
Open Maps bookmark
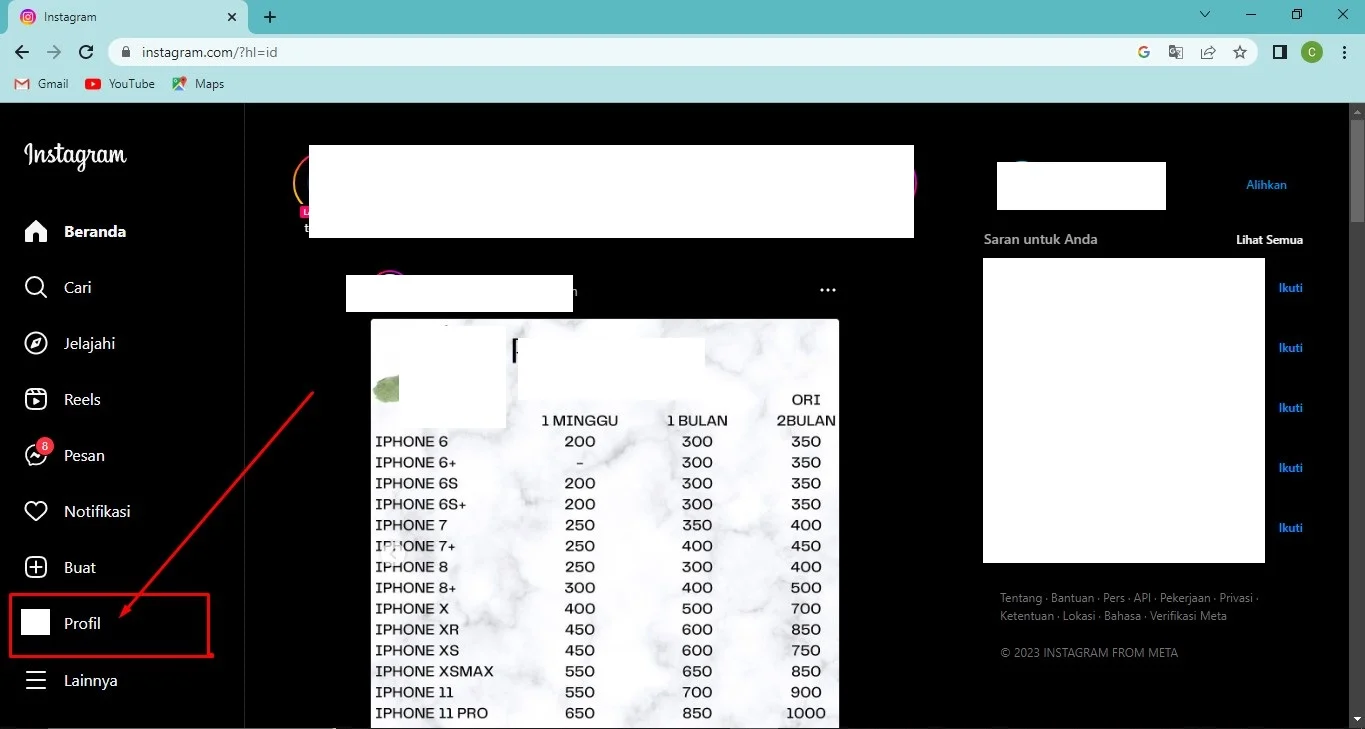click(198, 84)
